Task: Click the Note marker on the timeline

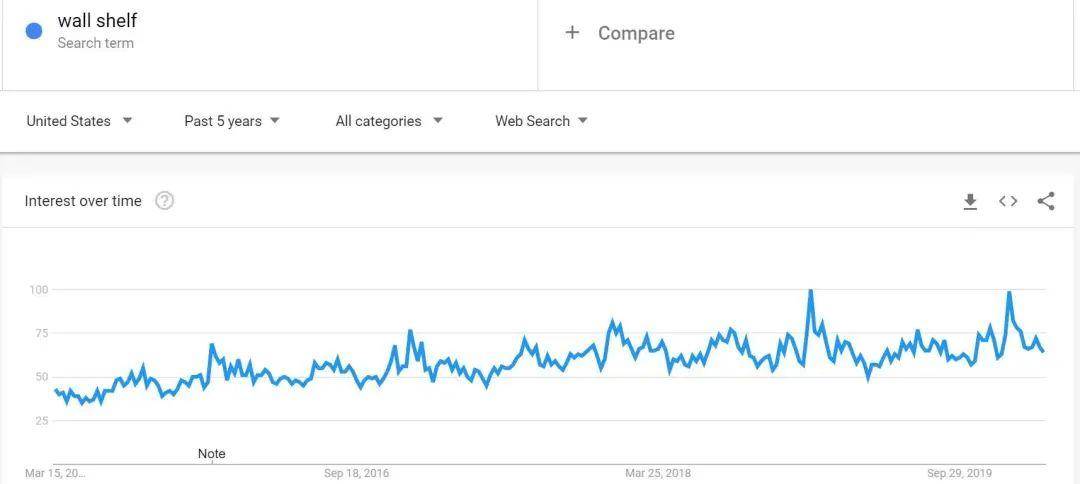Action: tap(211, 454)
